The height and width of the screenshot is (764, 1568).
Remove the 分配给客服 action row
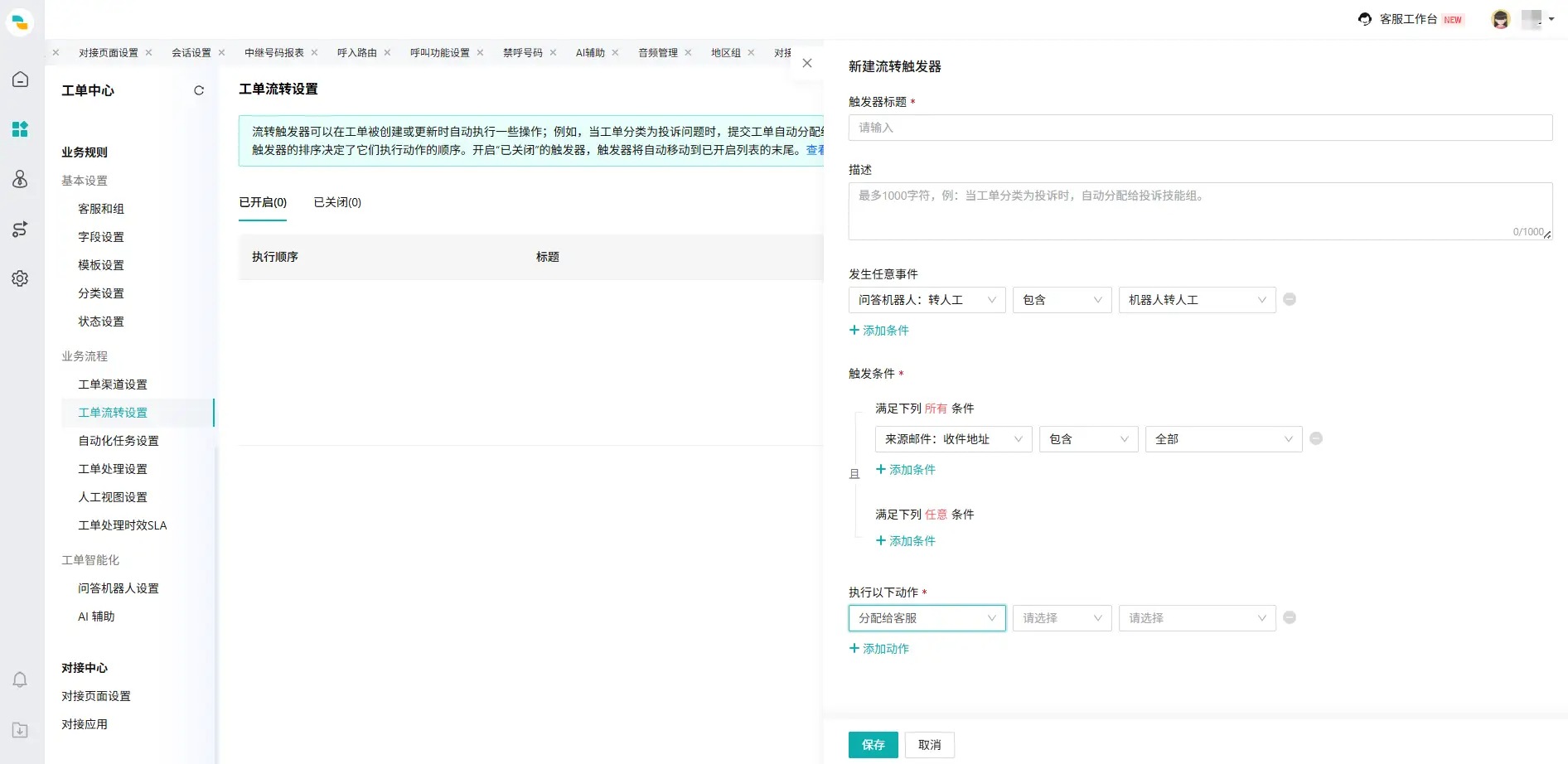(x=1290, y=617)
